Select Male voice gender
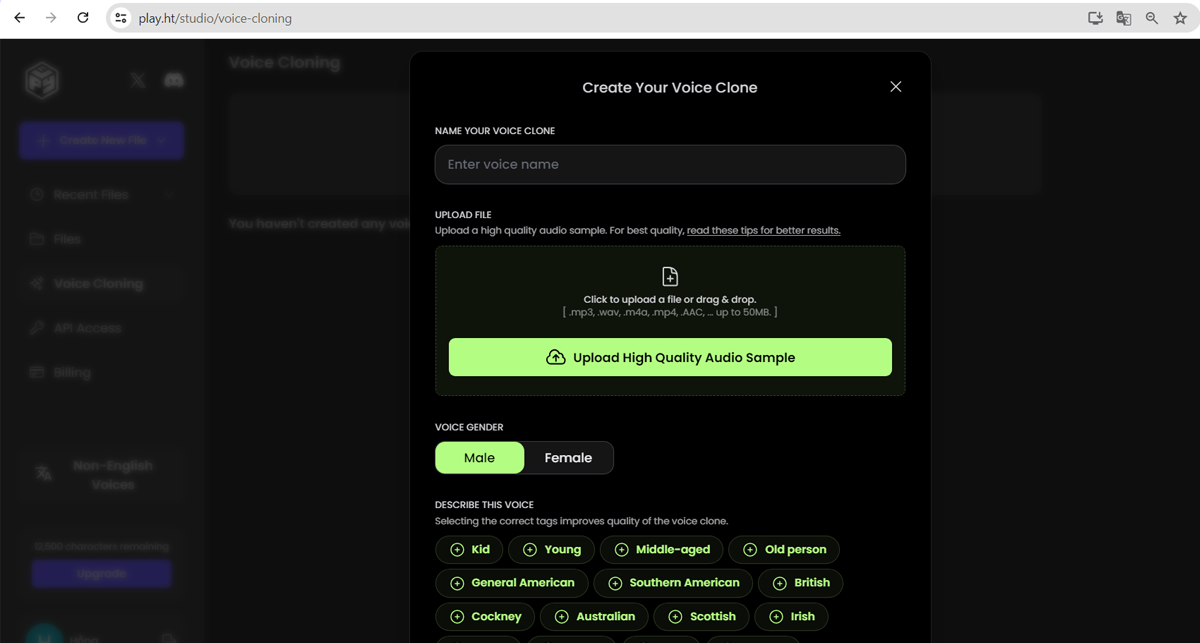Viewport: 1200px width, 643px height. point(479,458)
